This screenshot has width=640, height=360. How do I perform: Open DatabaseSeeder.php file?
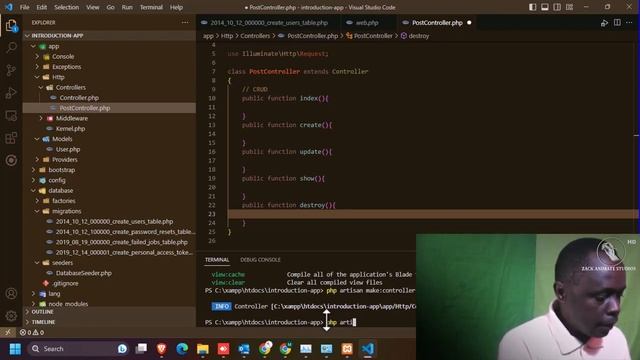84,273
